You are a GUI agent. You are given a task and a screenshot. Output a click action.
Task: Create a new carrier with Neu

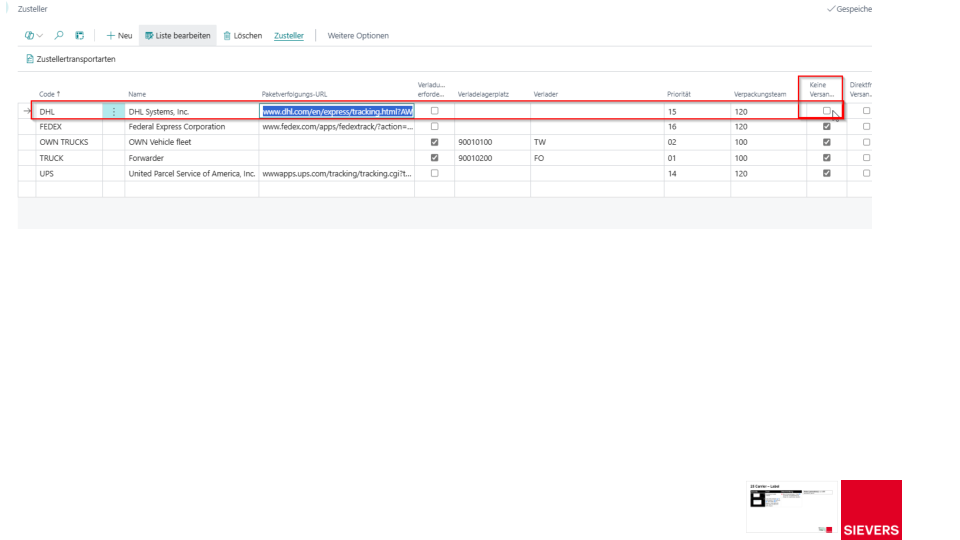119,36
